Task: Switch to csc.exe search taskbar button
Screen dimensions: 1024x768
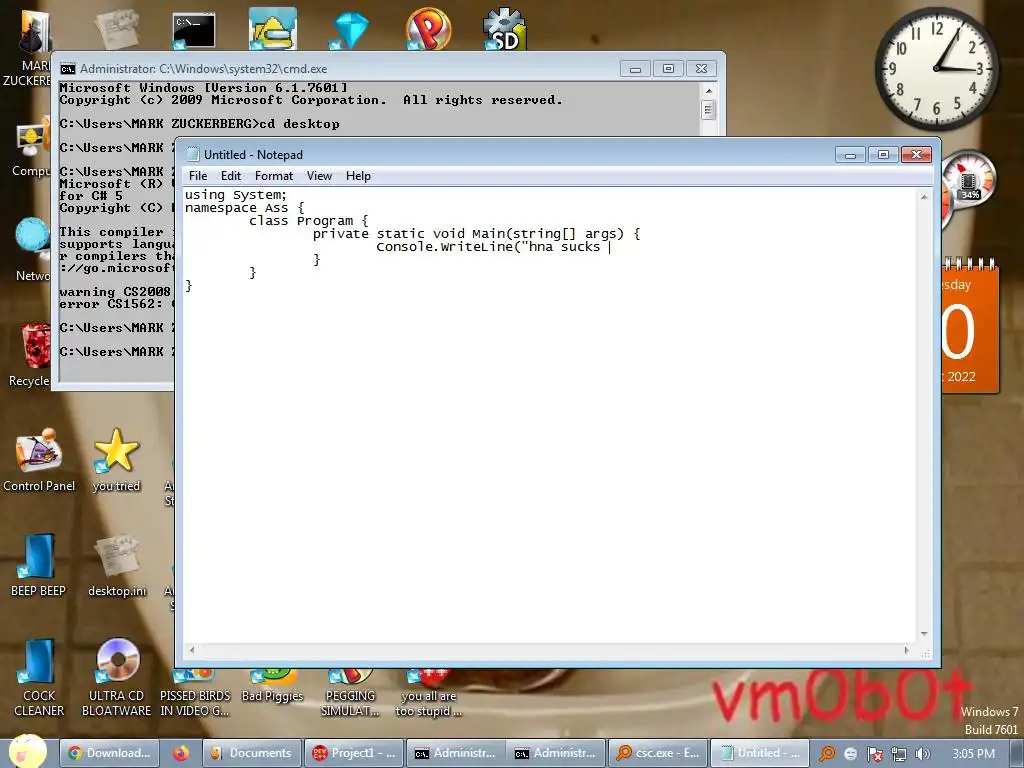Action: [x=658, y=753]
